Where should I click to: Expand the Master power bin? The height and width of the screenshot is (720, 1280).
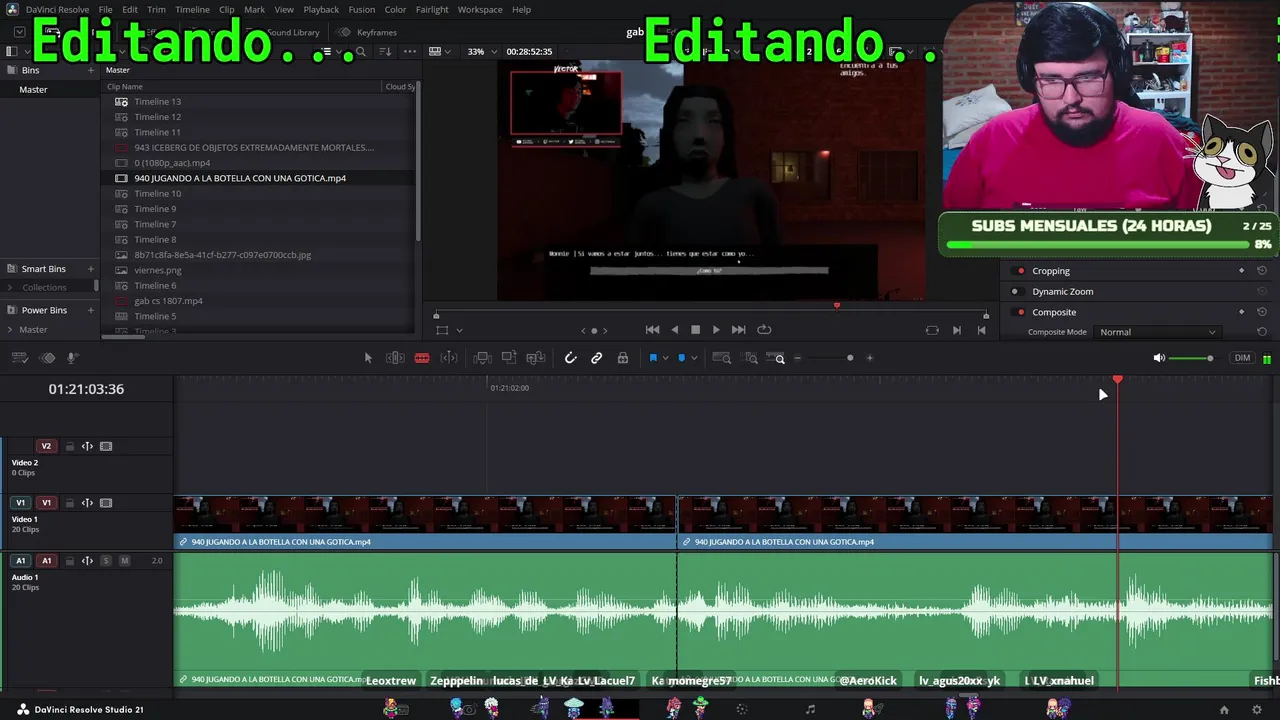point(10,330)
